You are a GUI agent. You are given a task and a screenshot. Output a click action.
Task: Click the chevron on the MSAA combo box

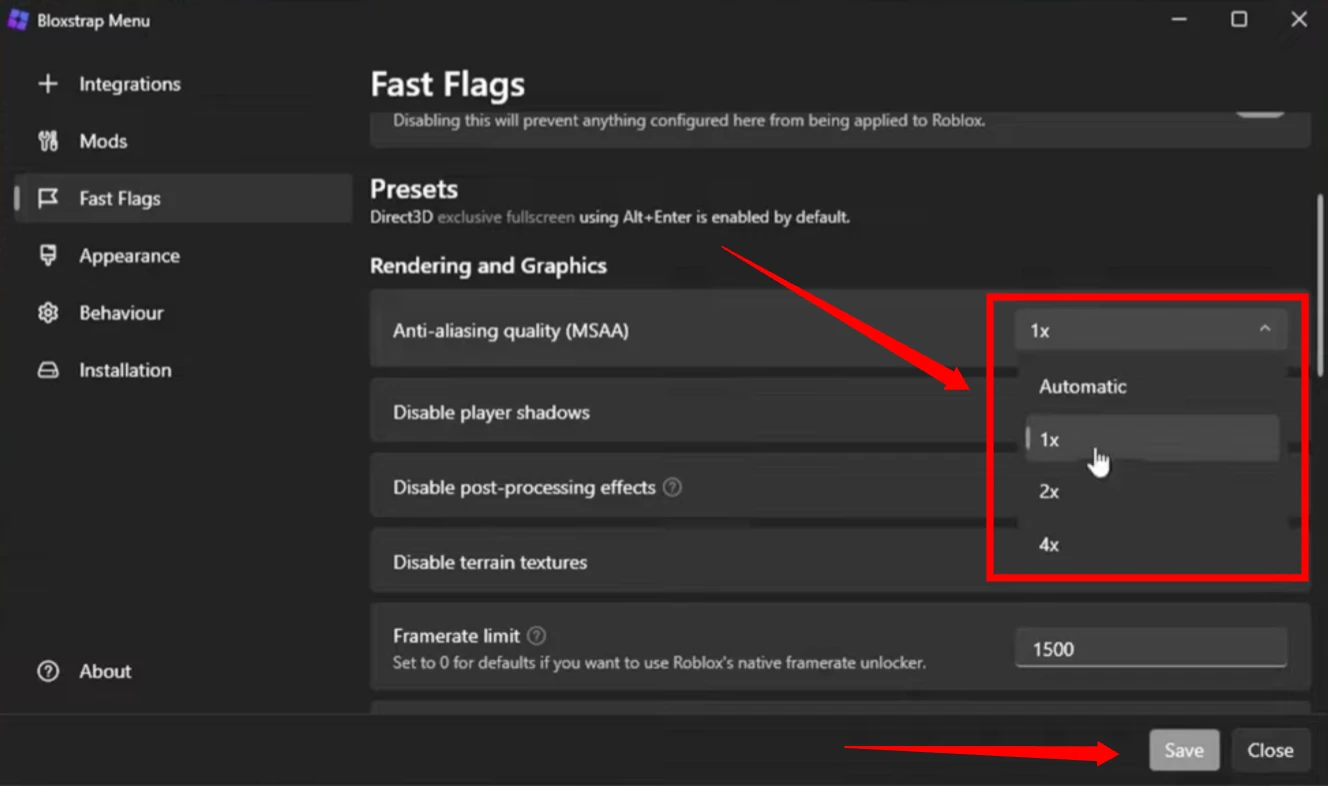click(1265, 328)
